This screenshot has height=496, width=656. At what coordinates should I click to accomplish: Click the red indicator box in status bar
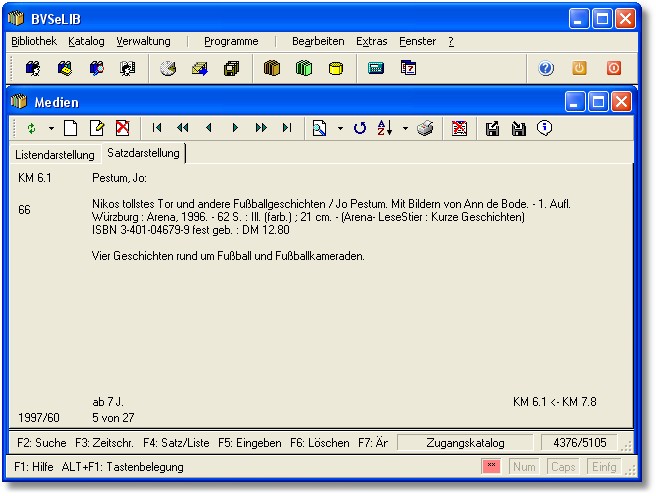pos(491,467)
